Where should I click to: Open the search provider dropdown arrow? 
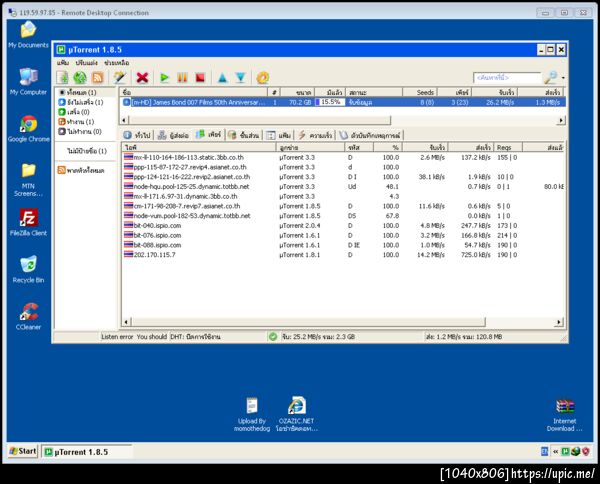click(x=563, y=78)
